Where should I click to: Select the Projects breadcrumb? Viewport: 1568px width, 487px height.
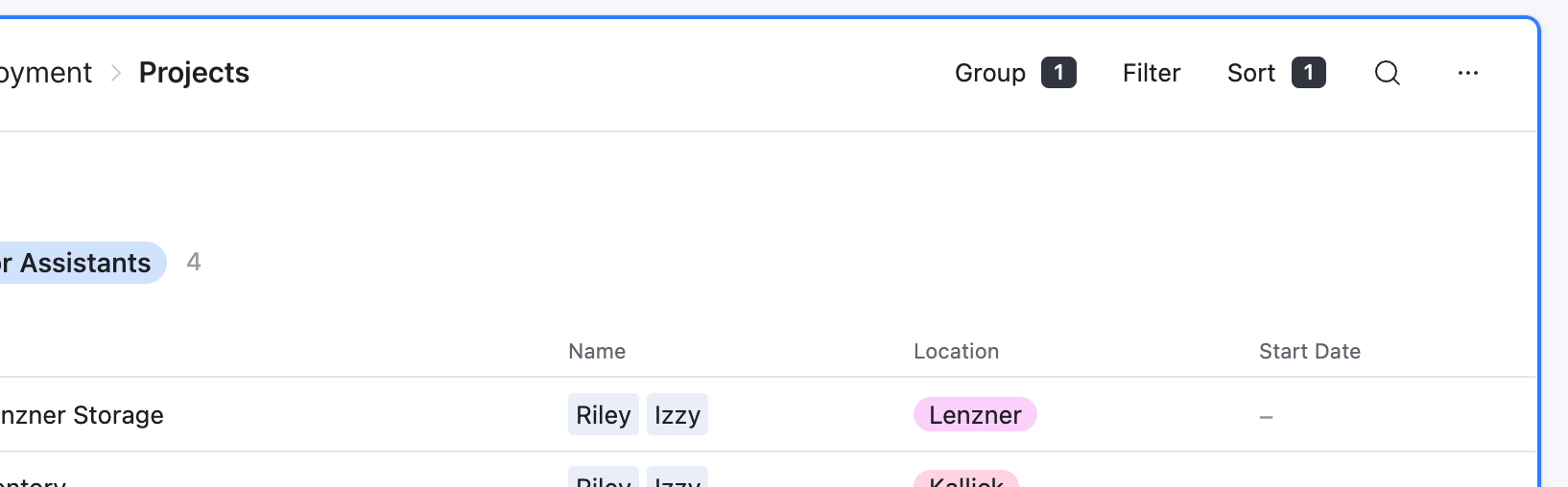[194, 73]
